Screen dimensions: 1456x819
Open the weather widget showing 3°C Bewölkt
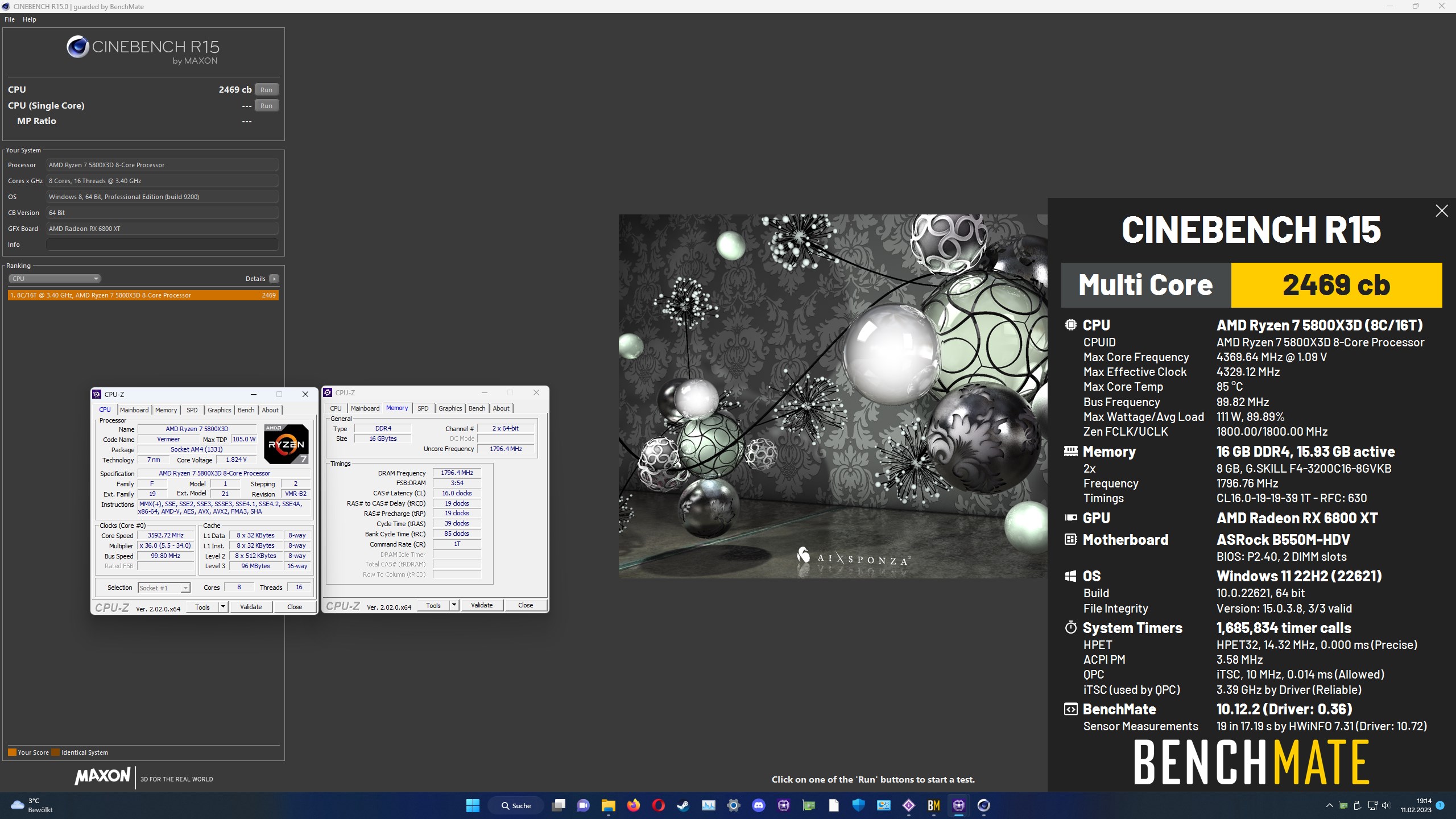[x=32, y=805]
